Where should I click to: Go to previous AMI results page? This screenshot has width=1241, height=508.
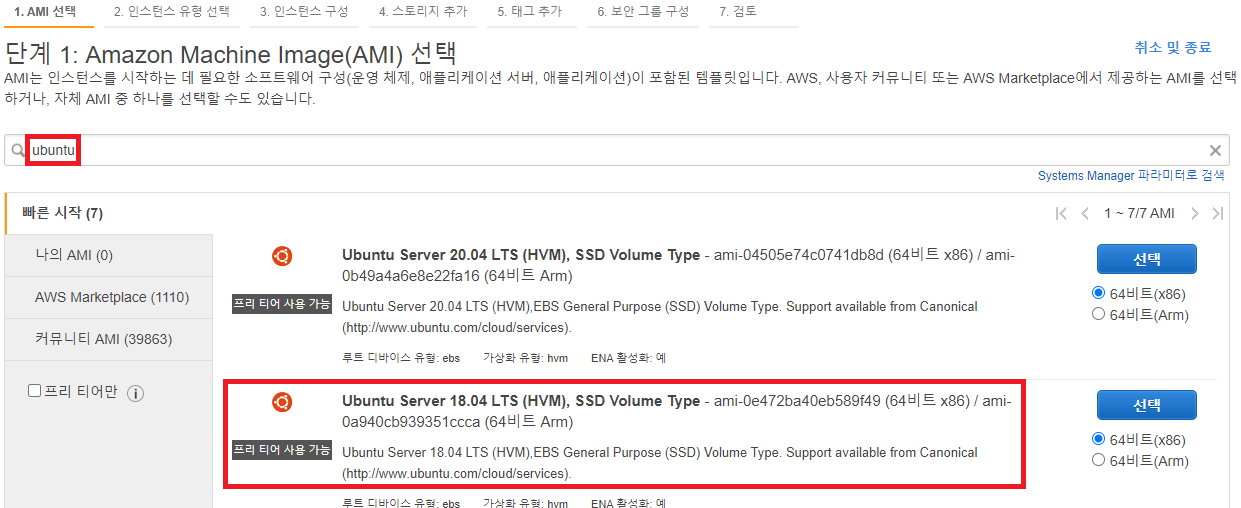coord(1084,213)
